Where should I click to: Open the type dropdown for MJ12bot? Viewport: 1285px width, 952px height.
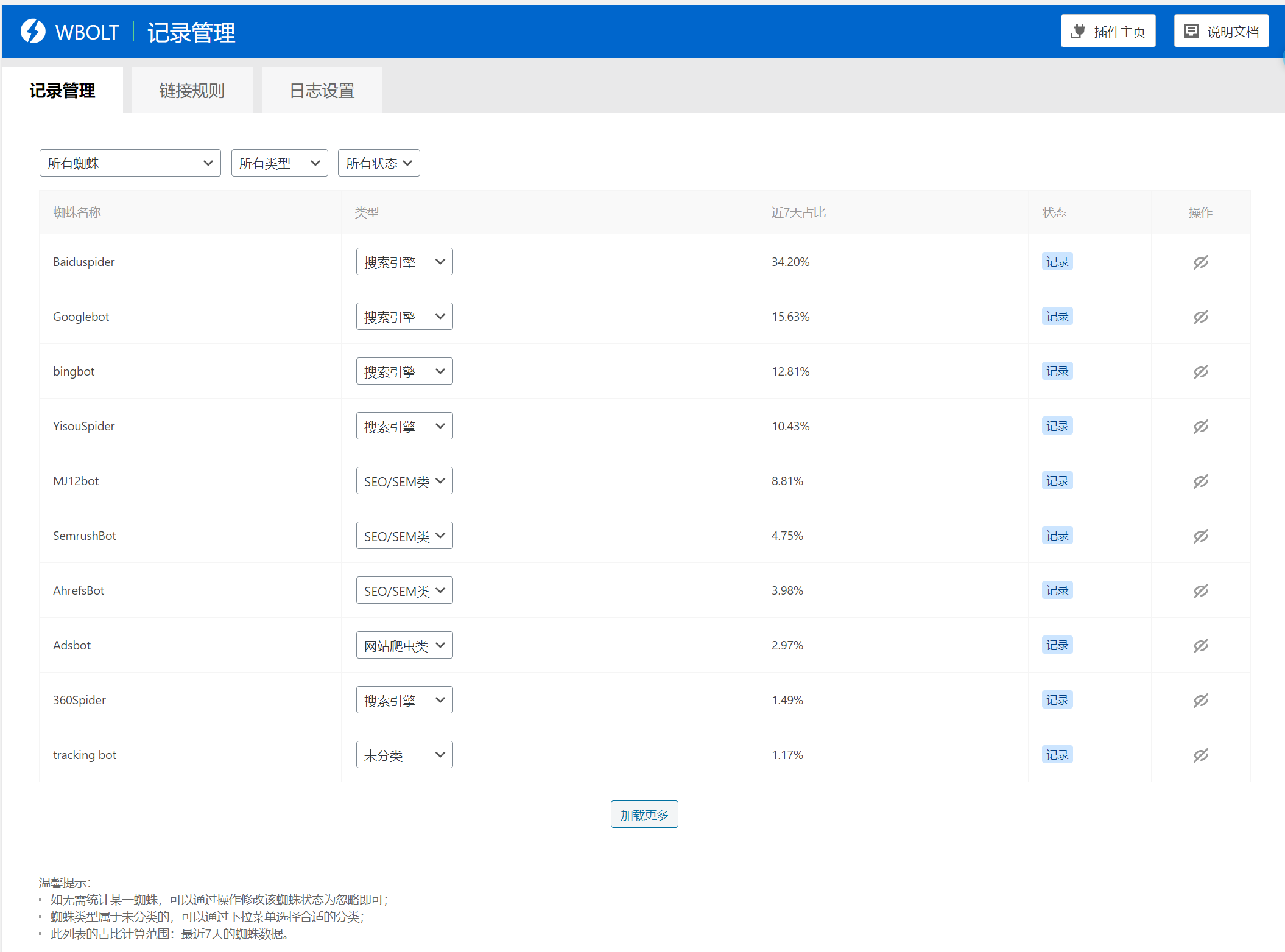(404, 481)
